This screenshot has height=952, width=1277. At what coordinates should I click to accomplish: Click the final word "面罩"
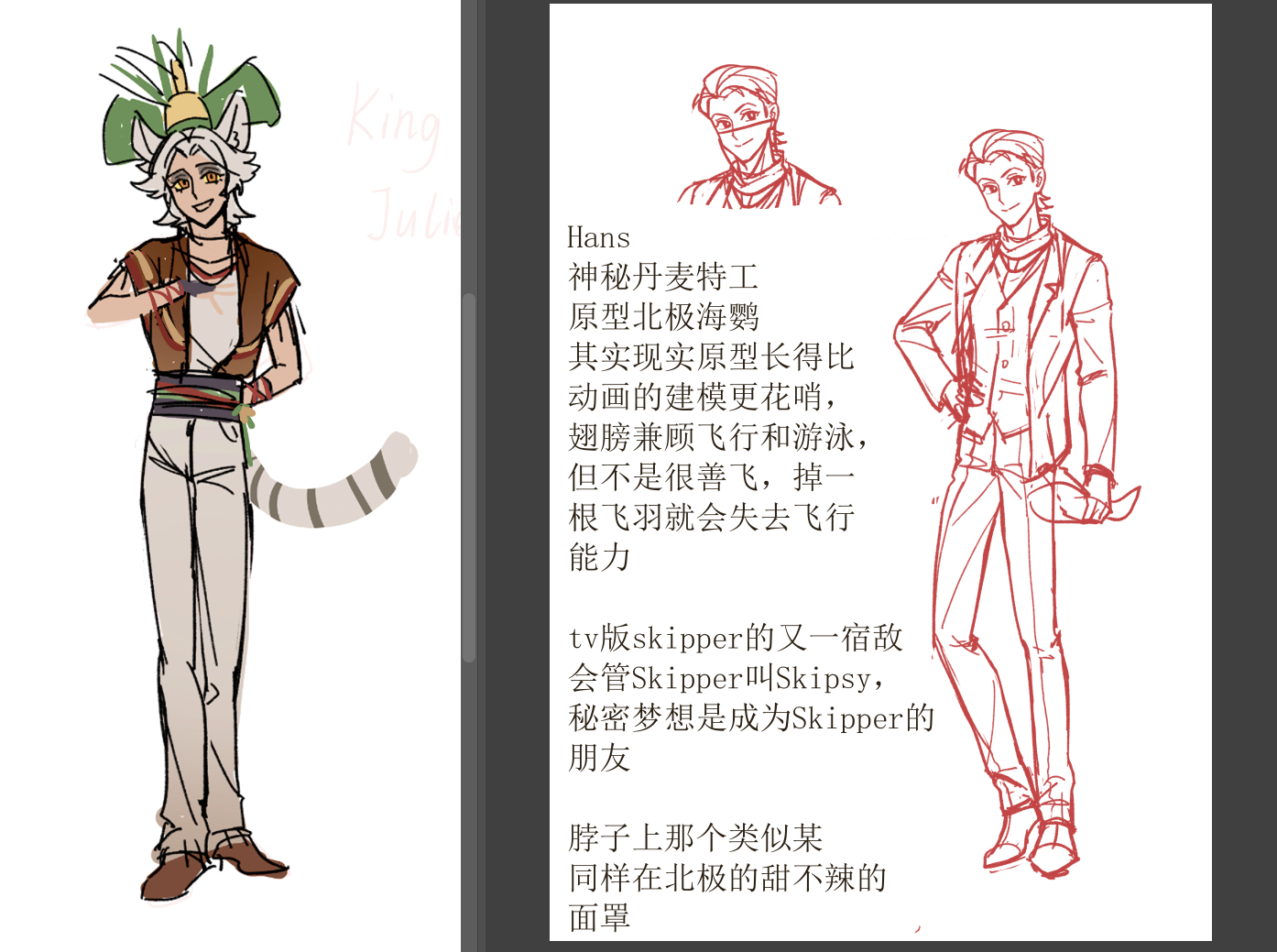tap(599, 918)
